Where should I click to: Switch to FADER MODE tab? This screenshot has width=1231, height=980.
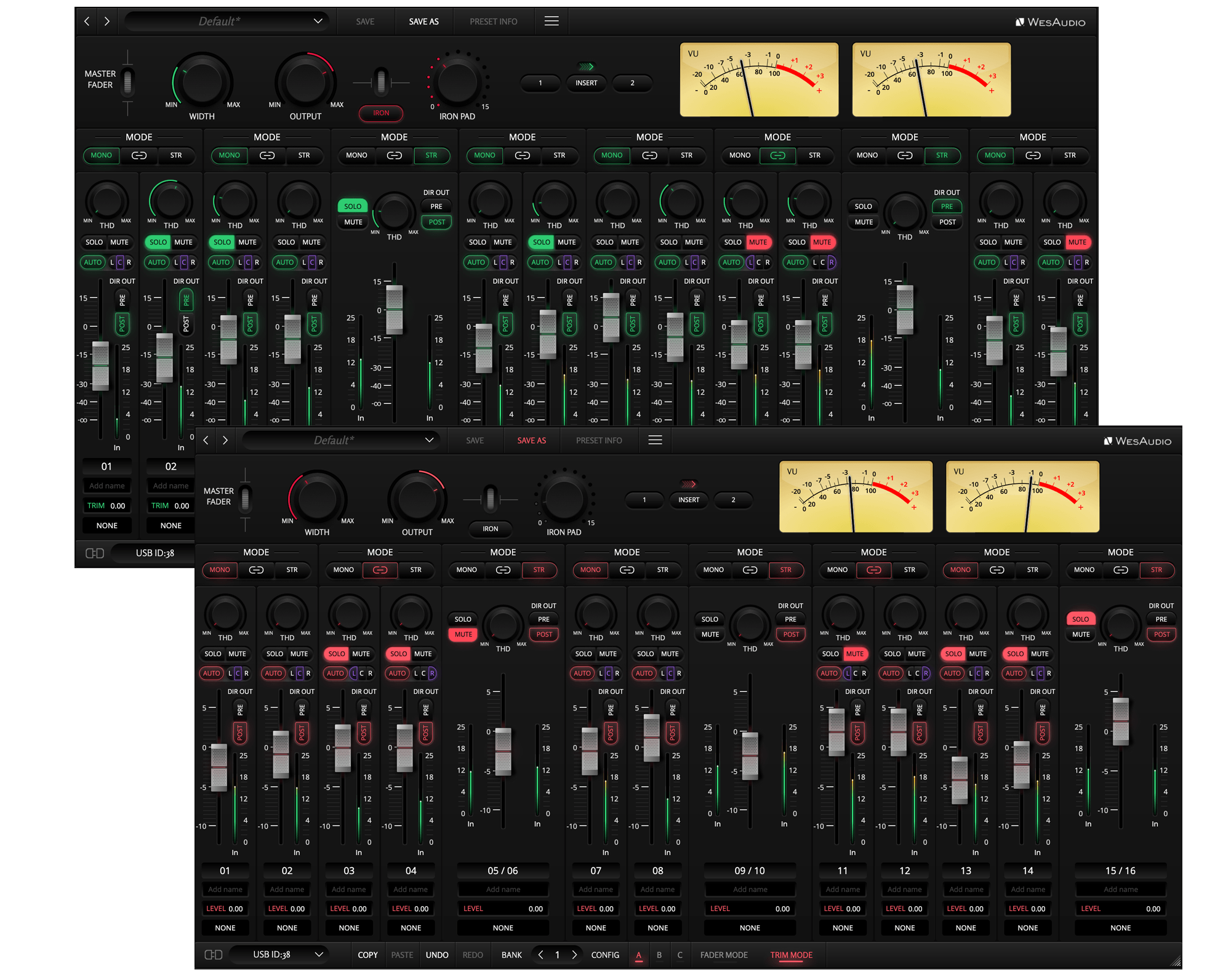(x=724, y=955)
